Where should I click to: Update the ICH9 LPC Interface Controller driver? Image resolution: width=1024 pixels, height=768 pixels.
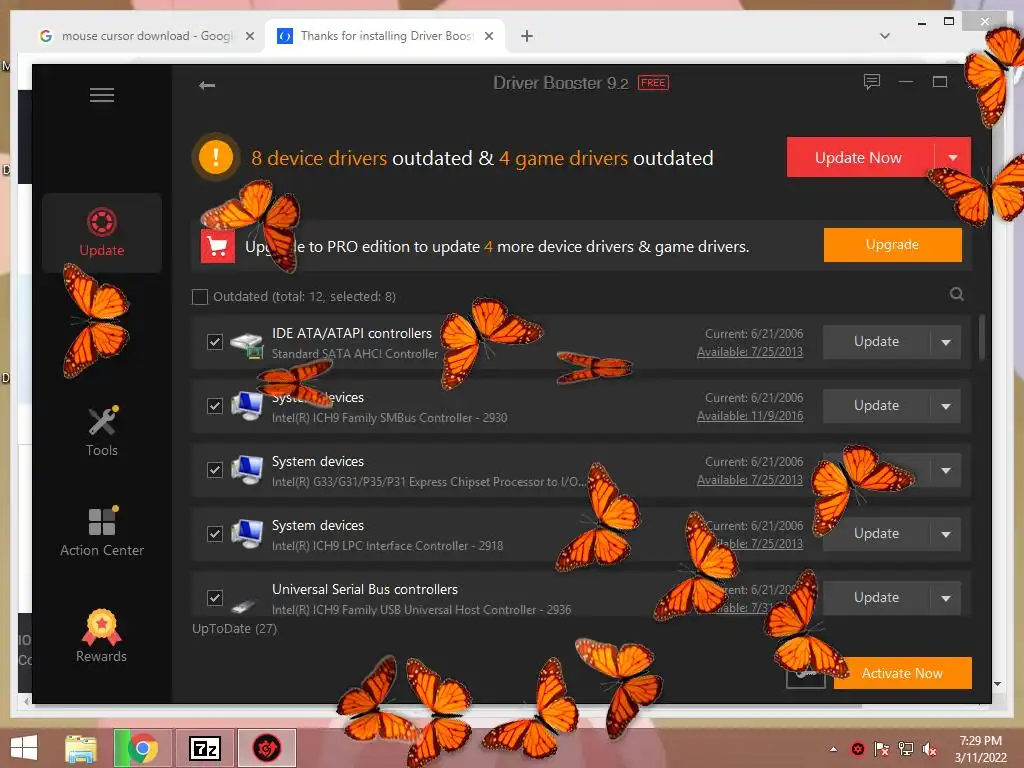click(x=876, y=534)
